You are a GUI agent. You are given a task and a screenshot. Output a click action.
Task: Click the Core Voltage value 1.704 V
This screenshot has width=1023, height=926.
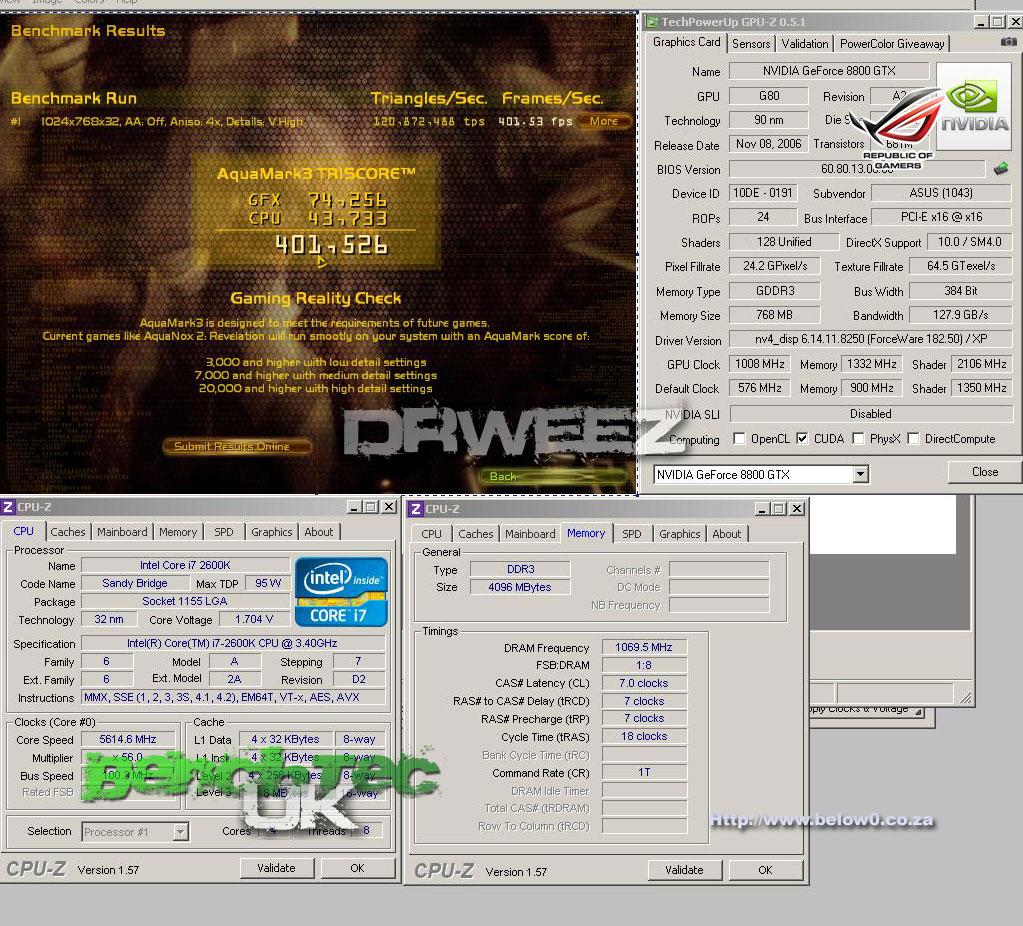(x=254, y=619)
